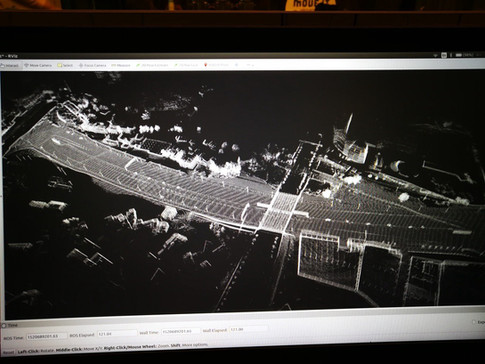
Task: Click the 'Left-Click: Rotate' status bar hint
Action: [x=35, y=351]
